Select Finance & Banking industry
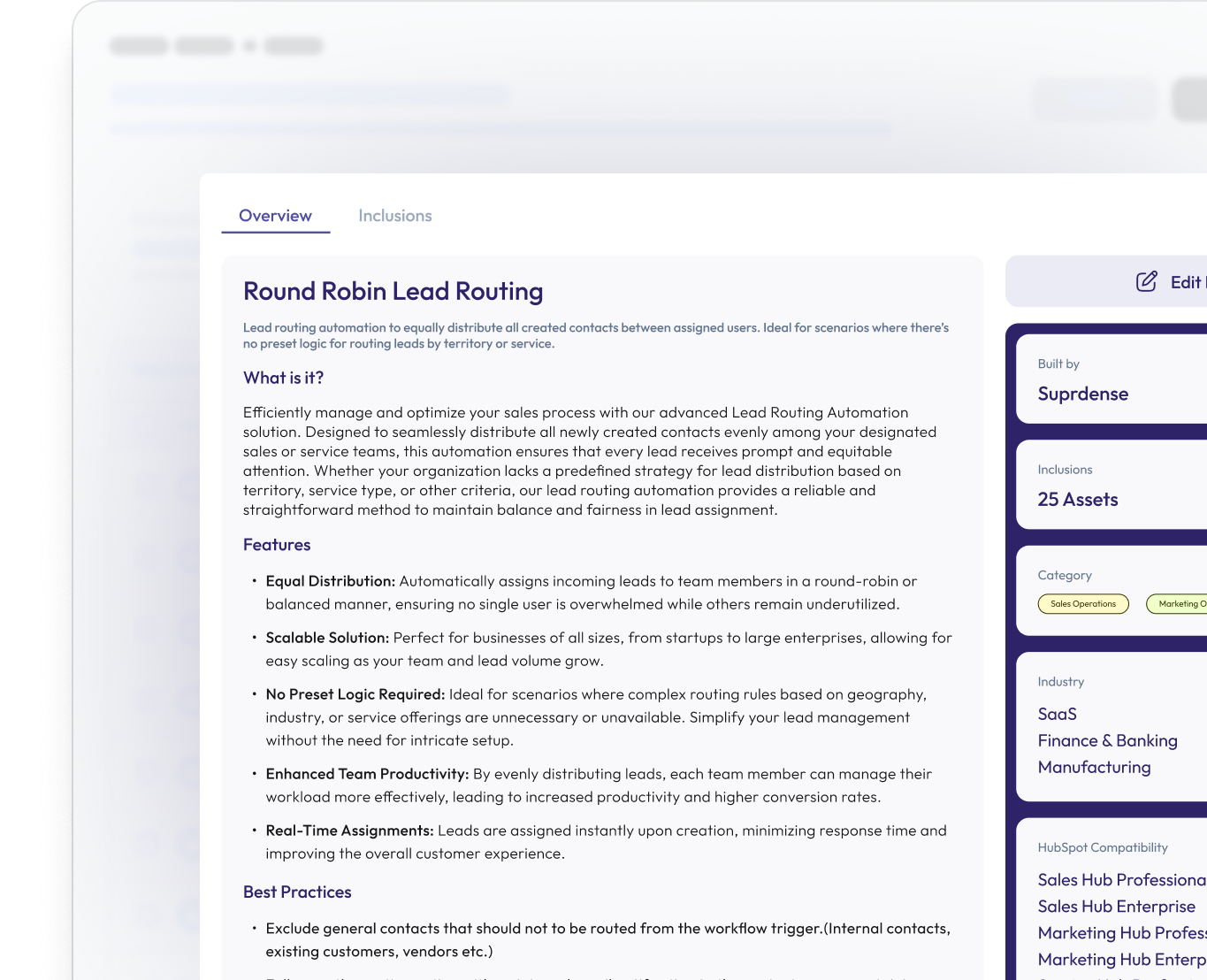The image size is (1207, 980). tap(1107, 740)
